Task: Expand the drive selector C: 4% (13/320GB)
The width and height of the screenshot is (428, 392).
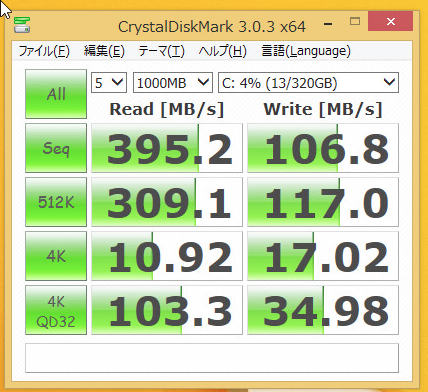Action: [308, 82]
